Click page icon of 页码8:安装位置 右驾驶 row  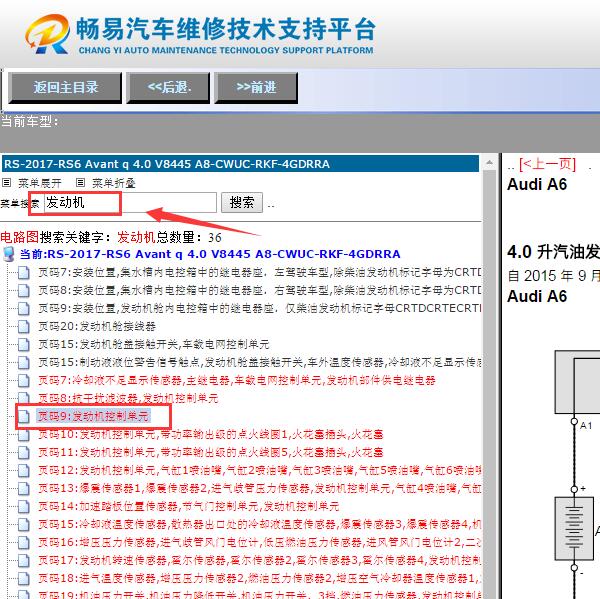pyautogui.click(x=24, y=291)
